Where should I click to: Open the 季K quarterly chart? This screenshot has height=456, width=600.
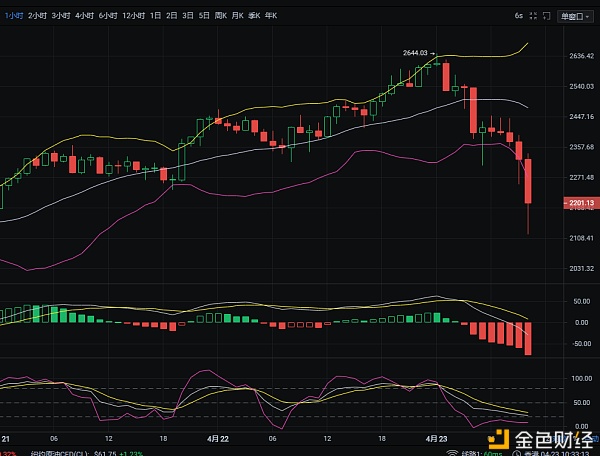[x=254, y=16]
